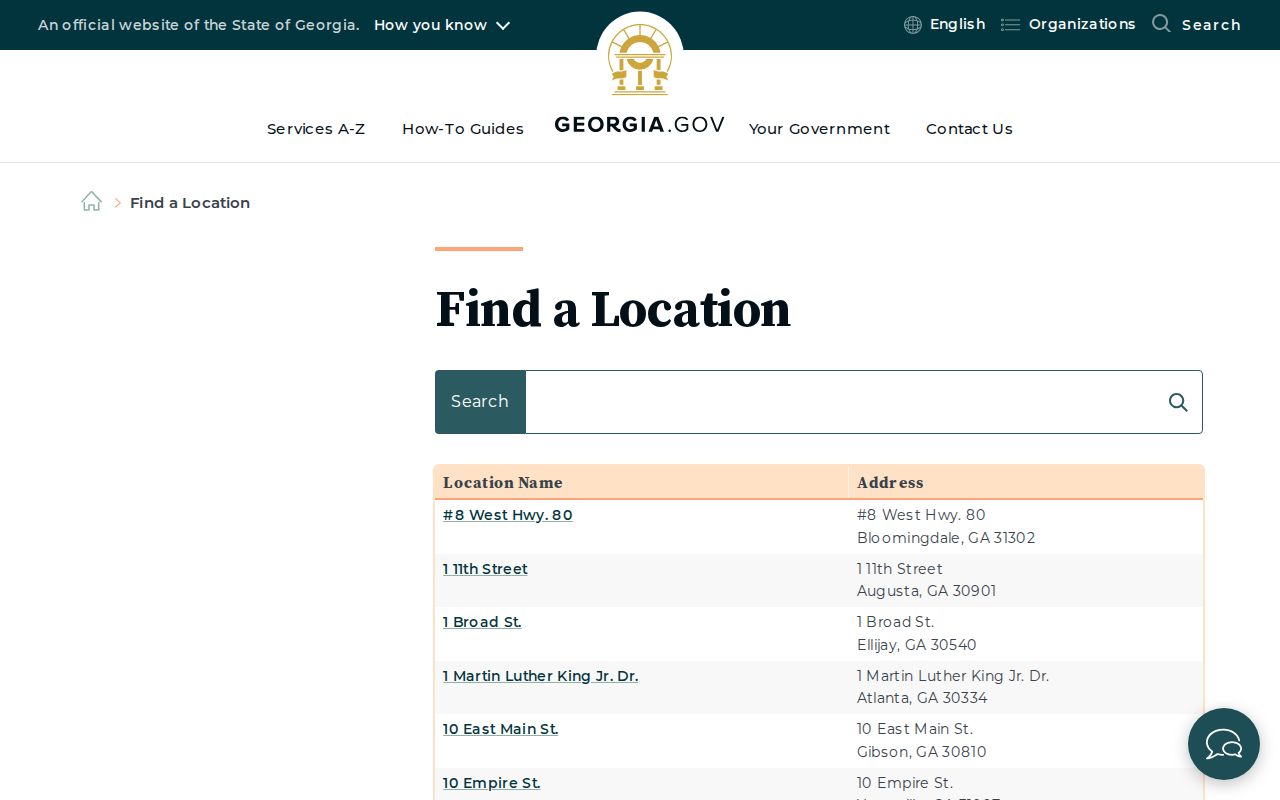
Task: Click "An official website of the State of Georgia" text
Action: (x=199, y=25)
